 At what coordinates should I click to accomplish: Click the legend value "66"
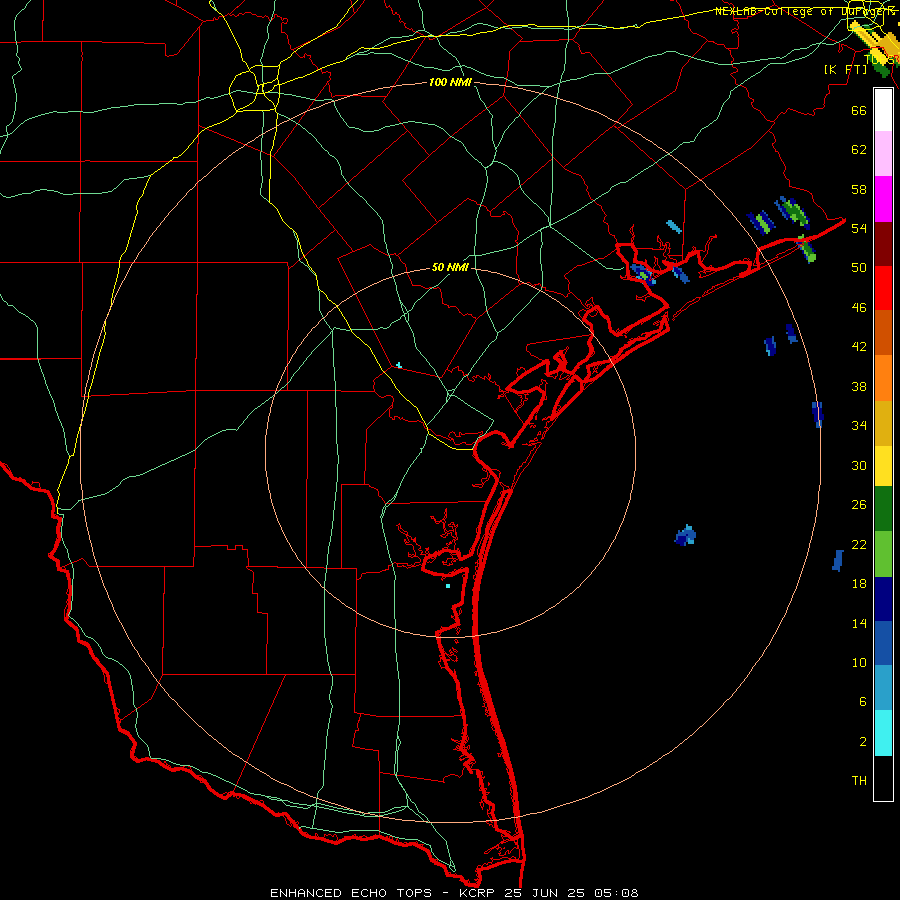(x=859, y=110)
